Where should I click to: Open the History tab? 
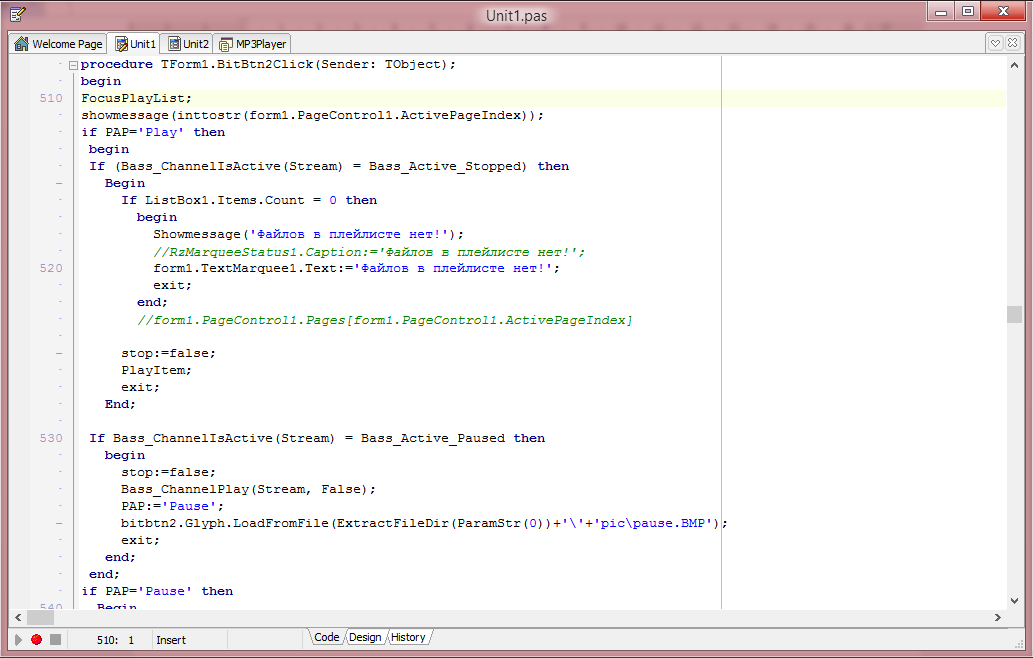(408, 637)
